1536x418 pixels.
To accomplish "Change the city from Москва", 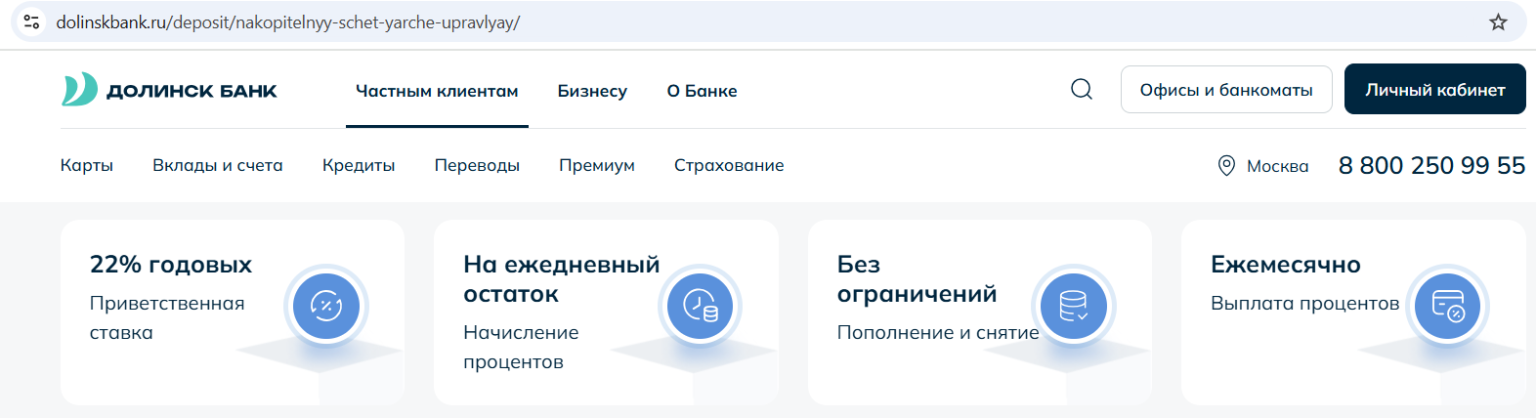I will coord(1277,166).
